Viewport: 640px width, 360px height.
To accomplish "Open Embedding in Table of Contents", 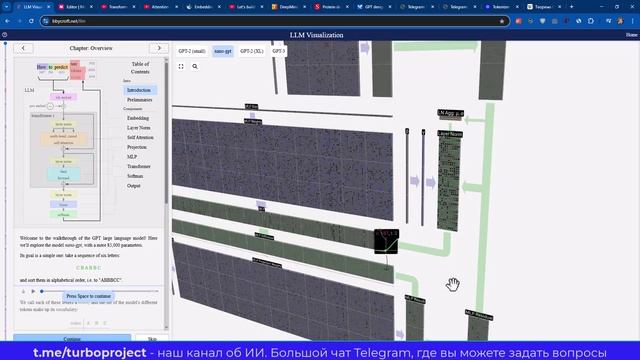I will (x=138, y=118).
